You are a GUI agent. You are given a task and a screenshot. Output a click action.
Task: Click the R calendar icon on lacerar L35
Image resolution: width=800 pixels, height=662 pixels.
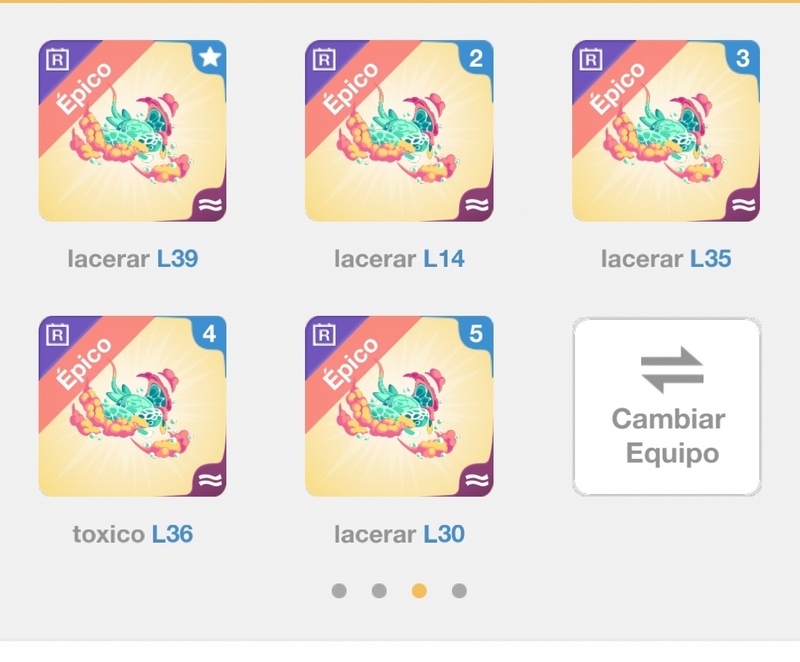point(591,59)
